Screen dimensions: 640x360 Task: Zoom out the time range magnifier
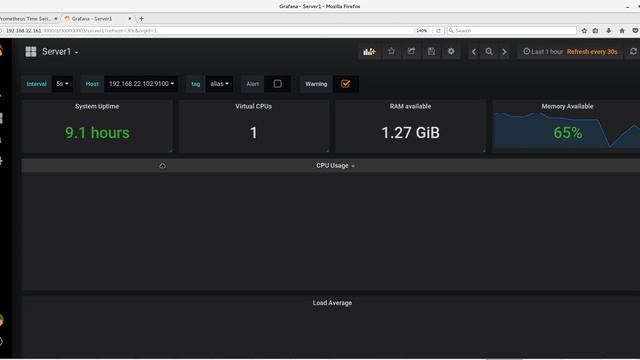489,52
